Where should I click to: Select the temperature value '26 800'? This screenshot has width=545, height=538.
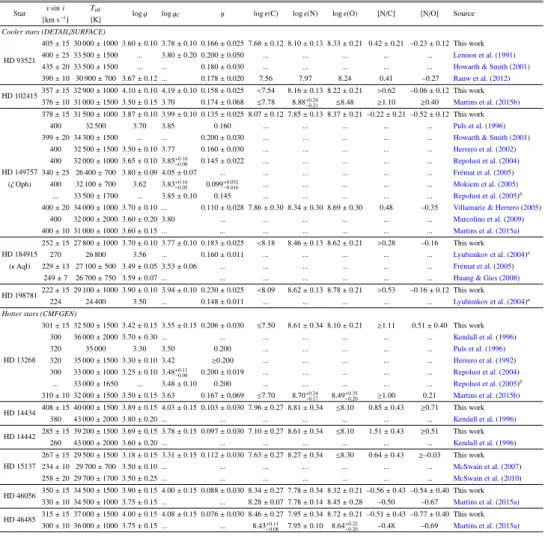[96, 254]
